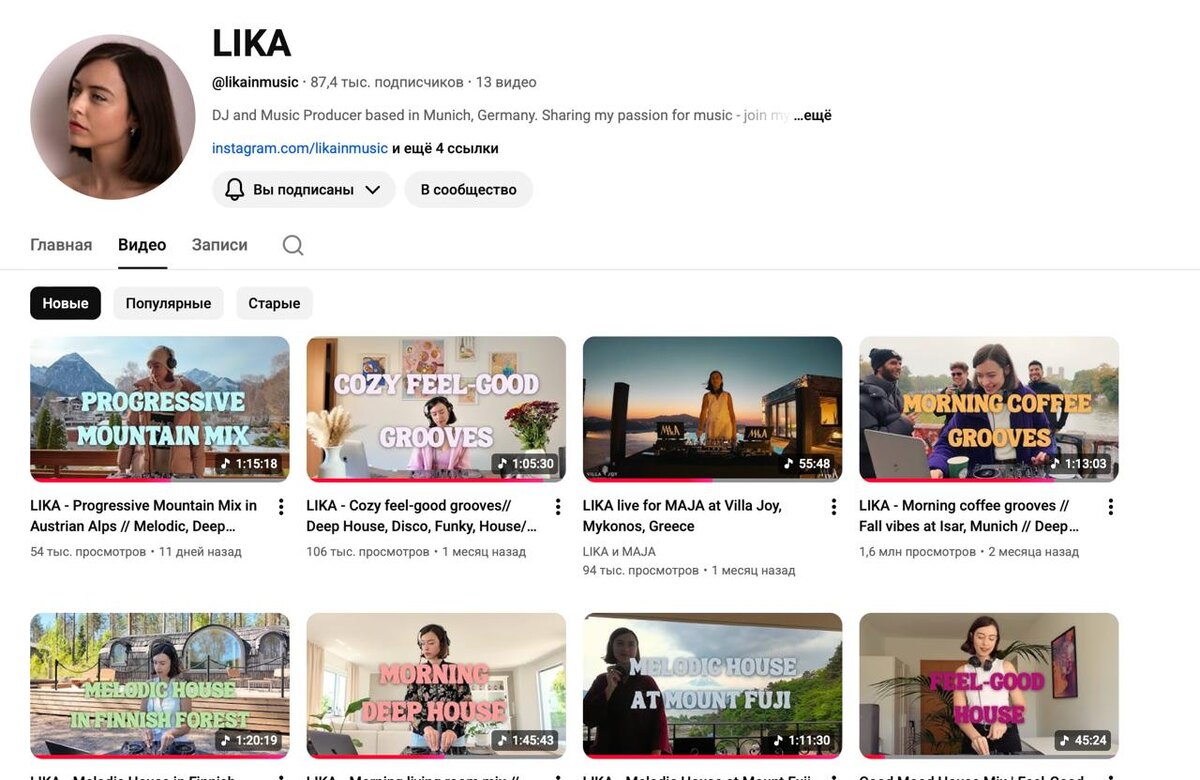Open Melodic House at Mount Fuji thumbnail
Screen dimensions: 1200x780
pyautogui.click(x=712, y=686)
